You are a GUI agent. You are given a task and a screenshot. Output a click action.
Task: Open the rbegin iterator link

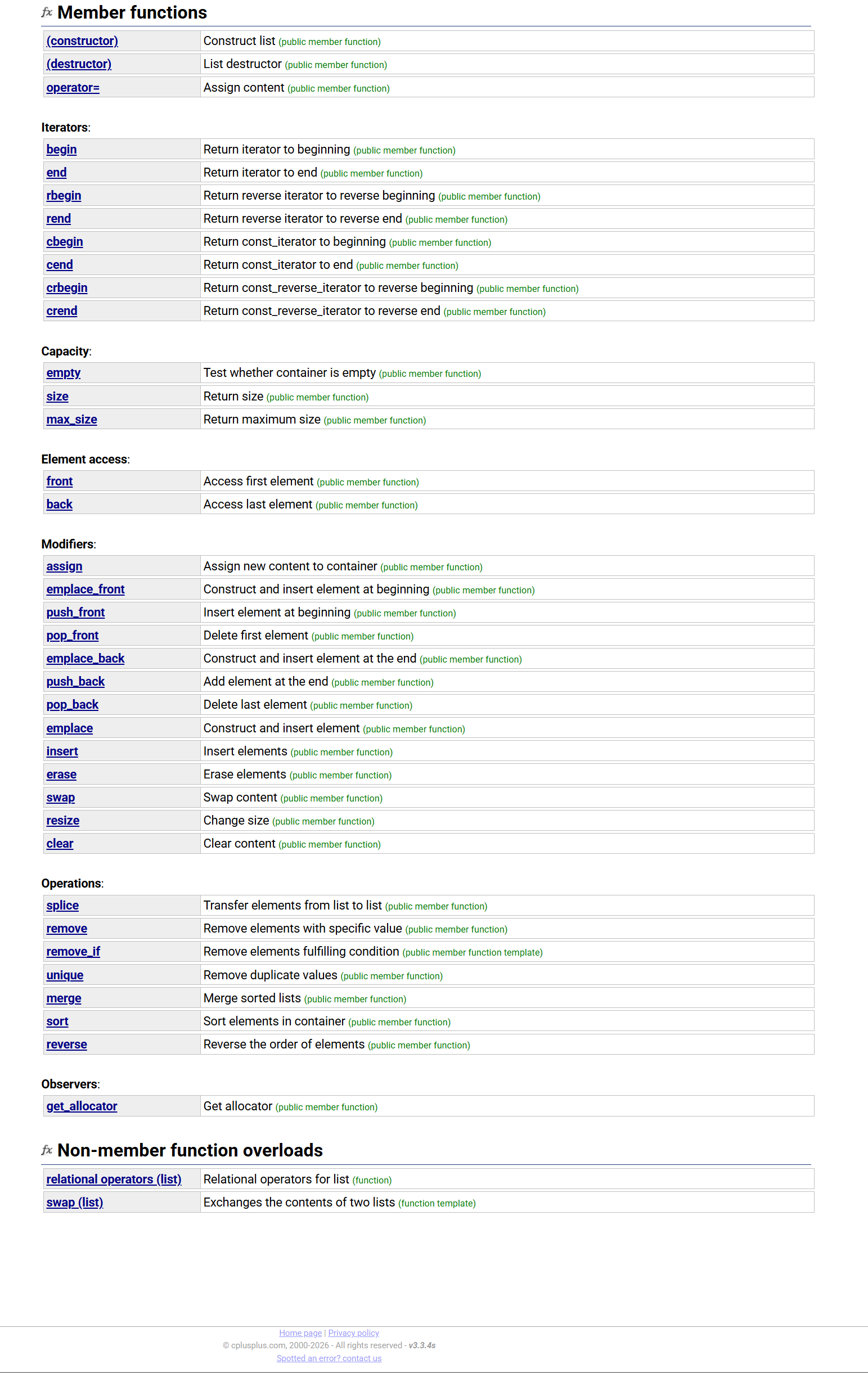coord(64,196)
